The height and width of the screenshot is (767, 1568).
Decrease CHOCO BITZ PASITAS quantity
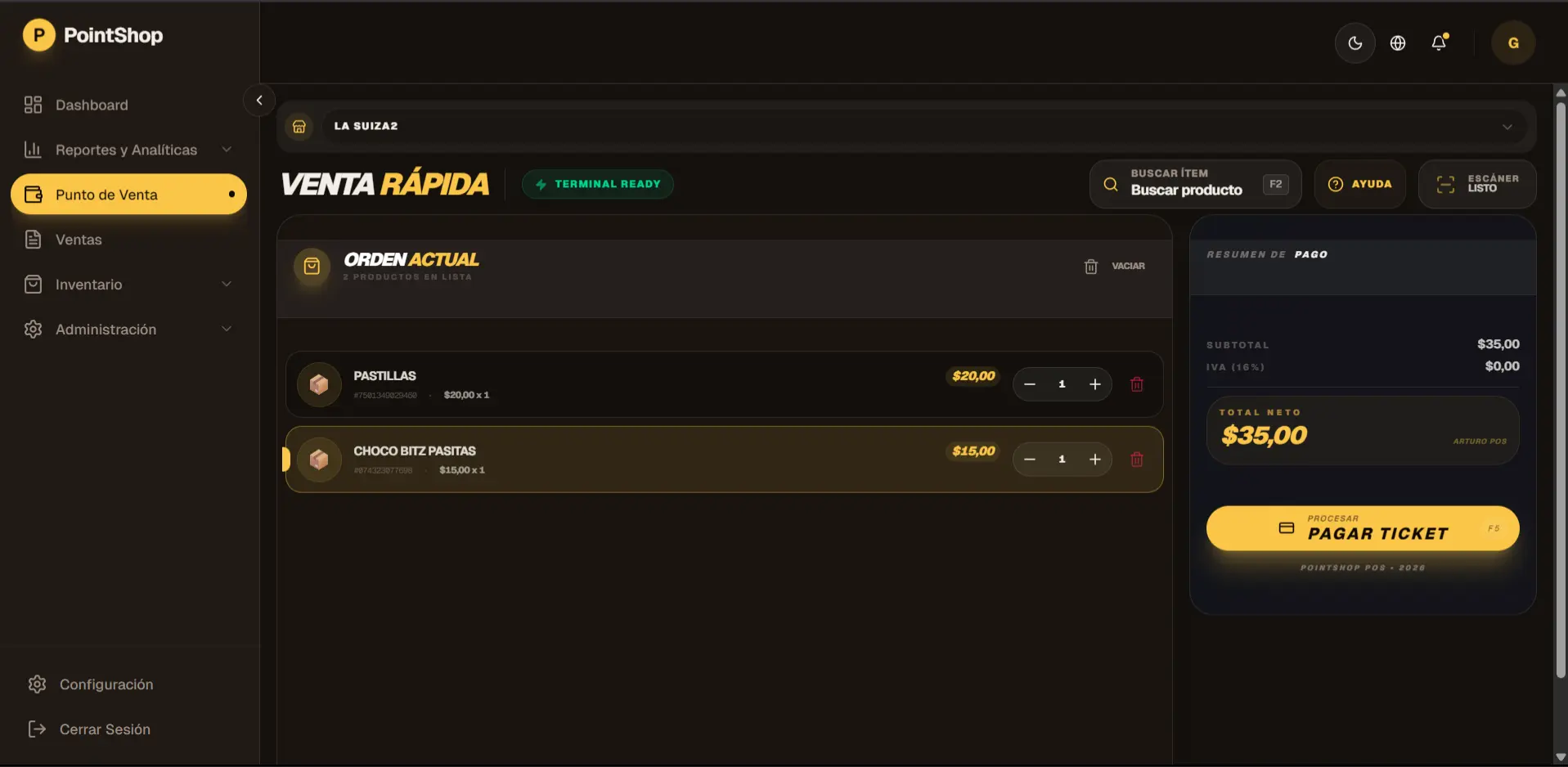click(1030, 460)
